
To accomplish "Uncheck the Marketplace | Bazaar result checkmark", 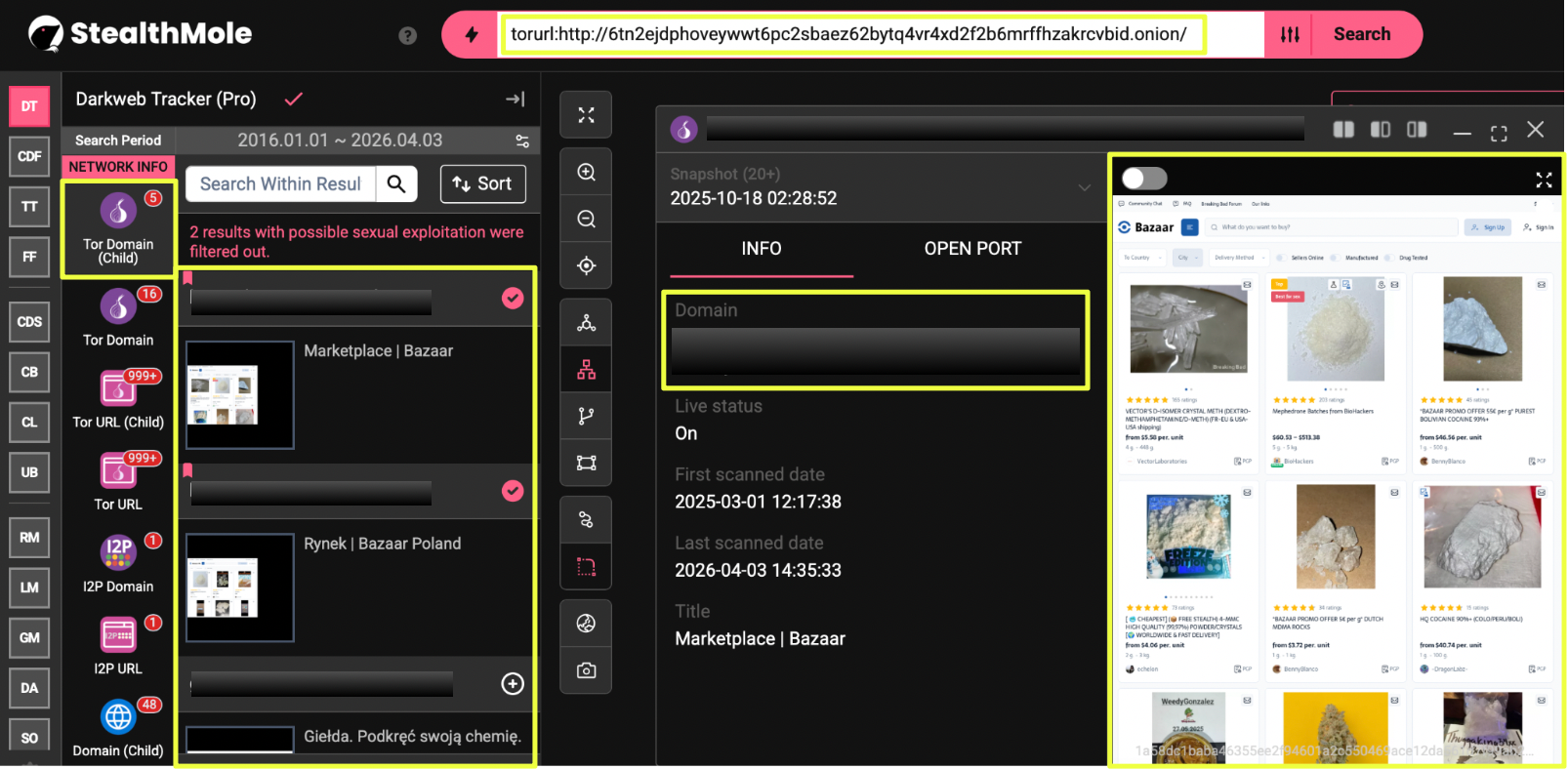I will tap(513, 299).
